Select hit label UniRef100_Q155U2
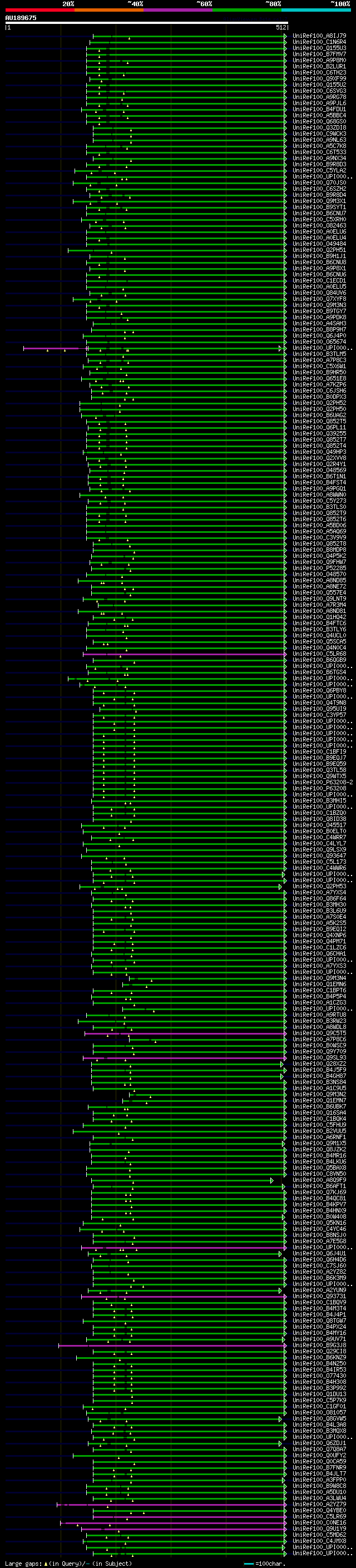The width and height of the screenshot is (356, 1568). 319,85
